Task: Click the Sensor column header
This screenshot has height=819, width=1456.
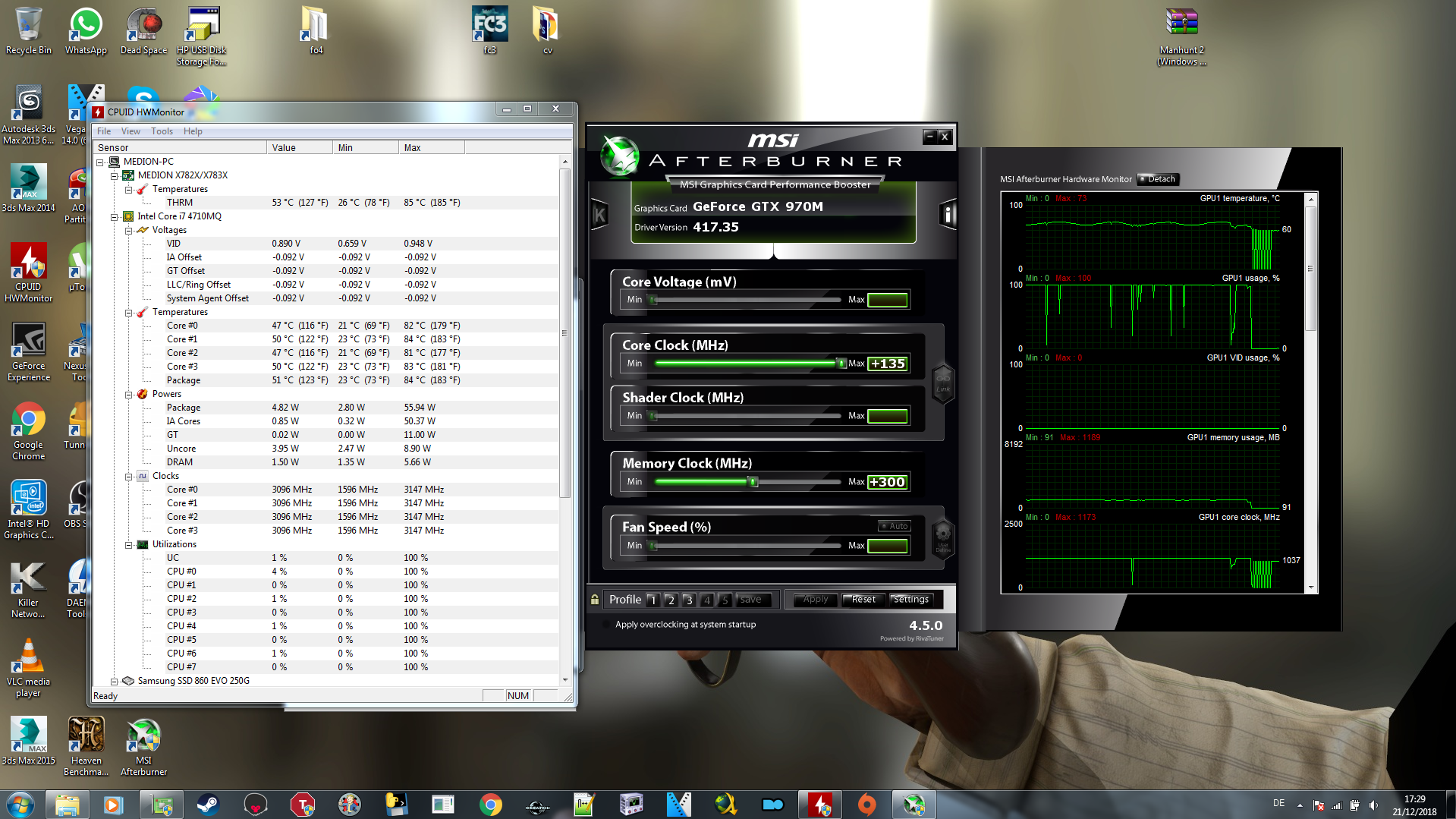Action: [x=180, y=147]
